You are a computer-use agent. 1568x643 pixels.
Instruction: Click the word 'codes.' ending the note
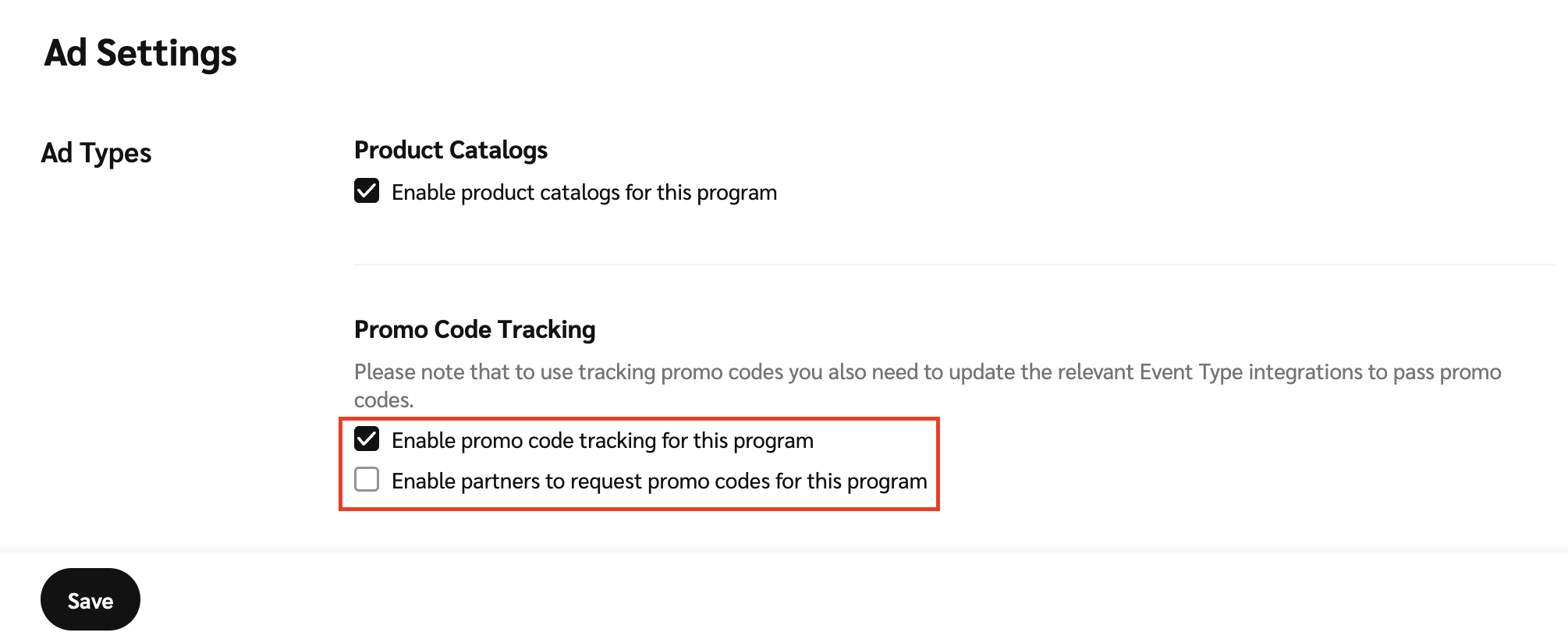pyautogui.click(x=384, y=400)
